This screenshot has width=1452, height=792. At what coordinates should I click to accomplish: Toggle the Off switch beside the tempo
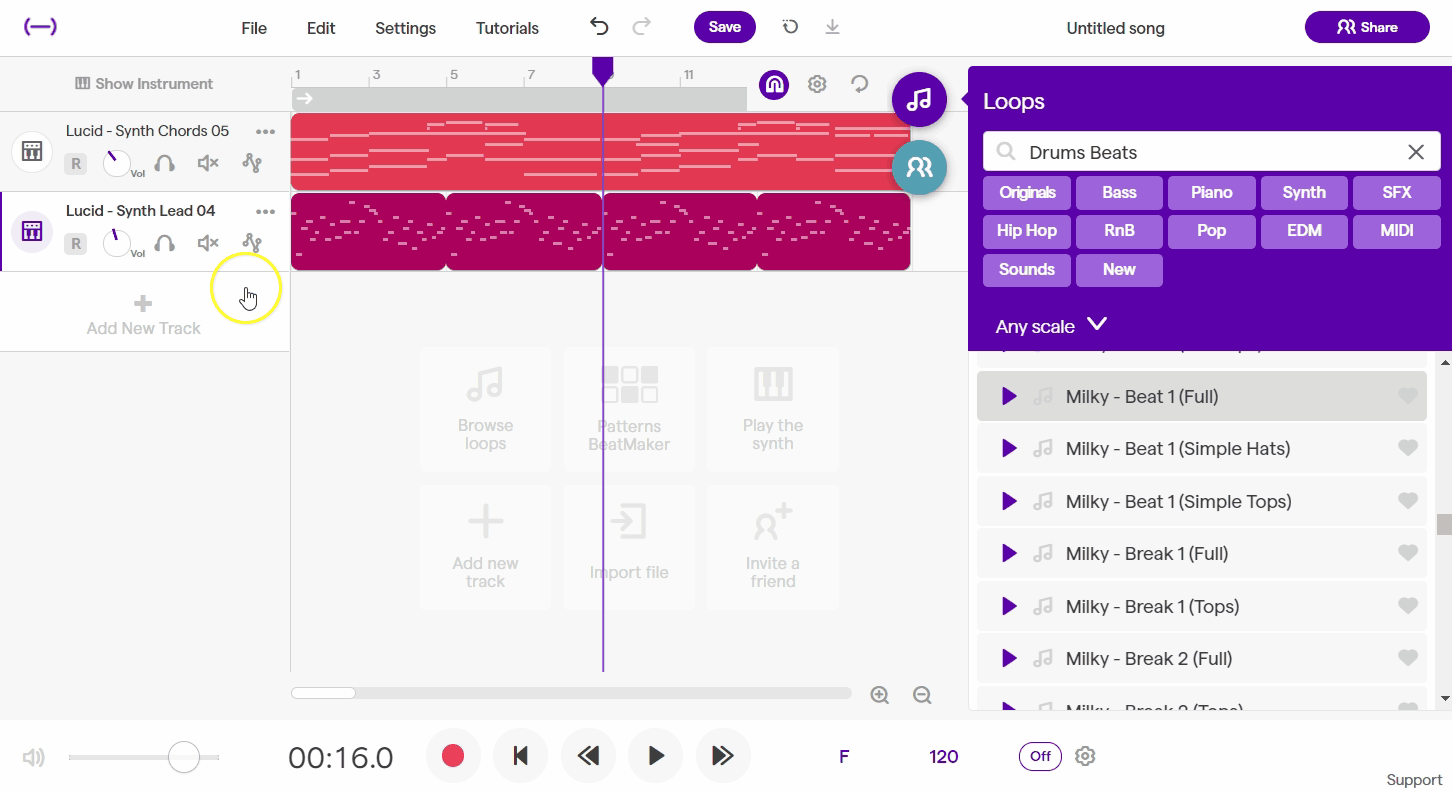click(1040, 756)
